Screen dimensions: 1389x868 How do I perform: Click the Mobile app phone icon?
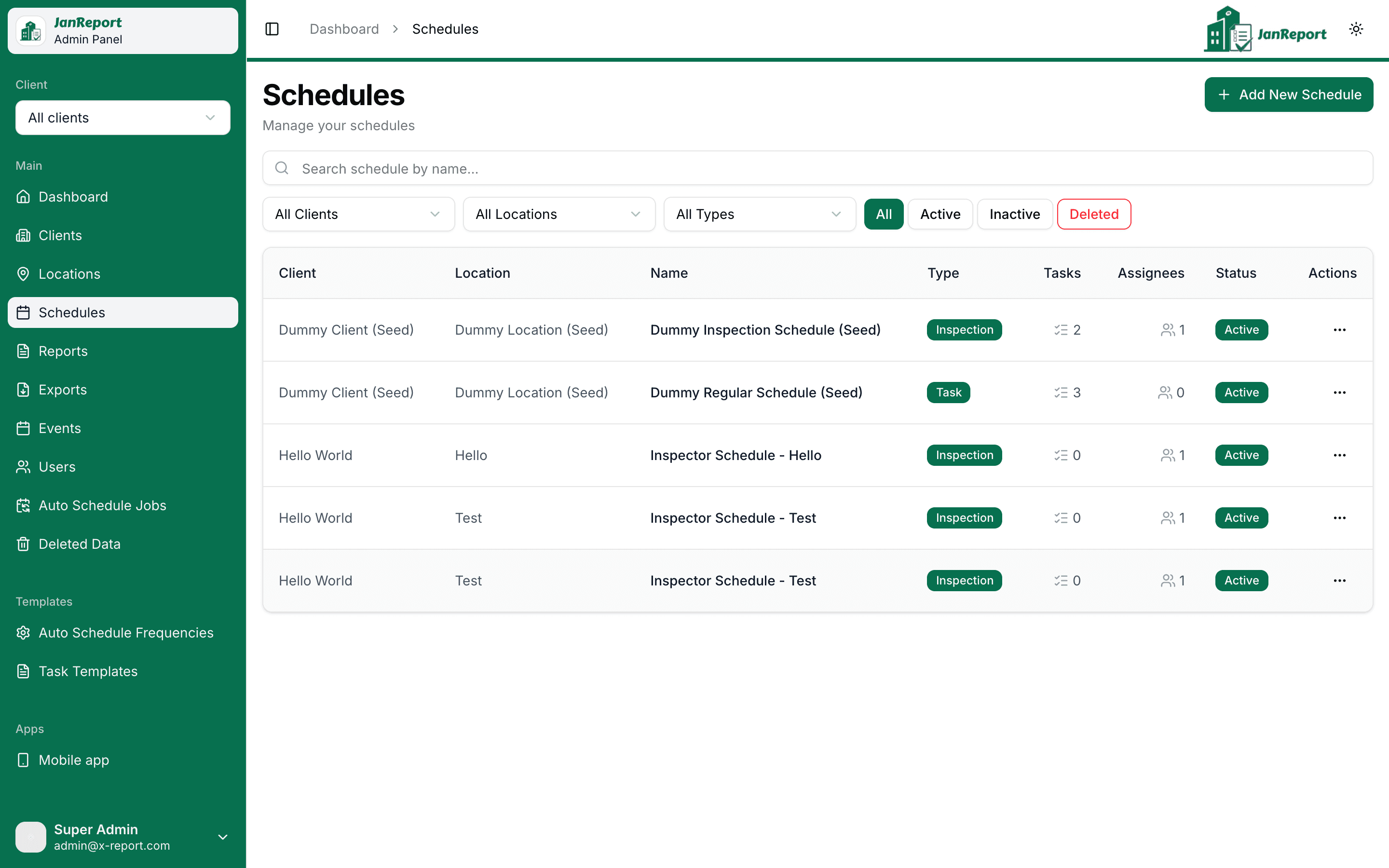[x=23, y=760]
